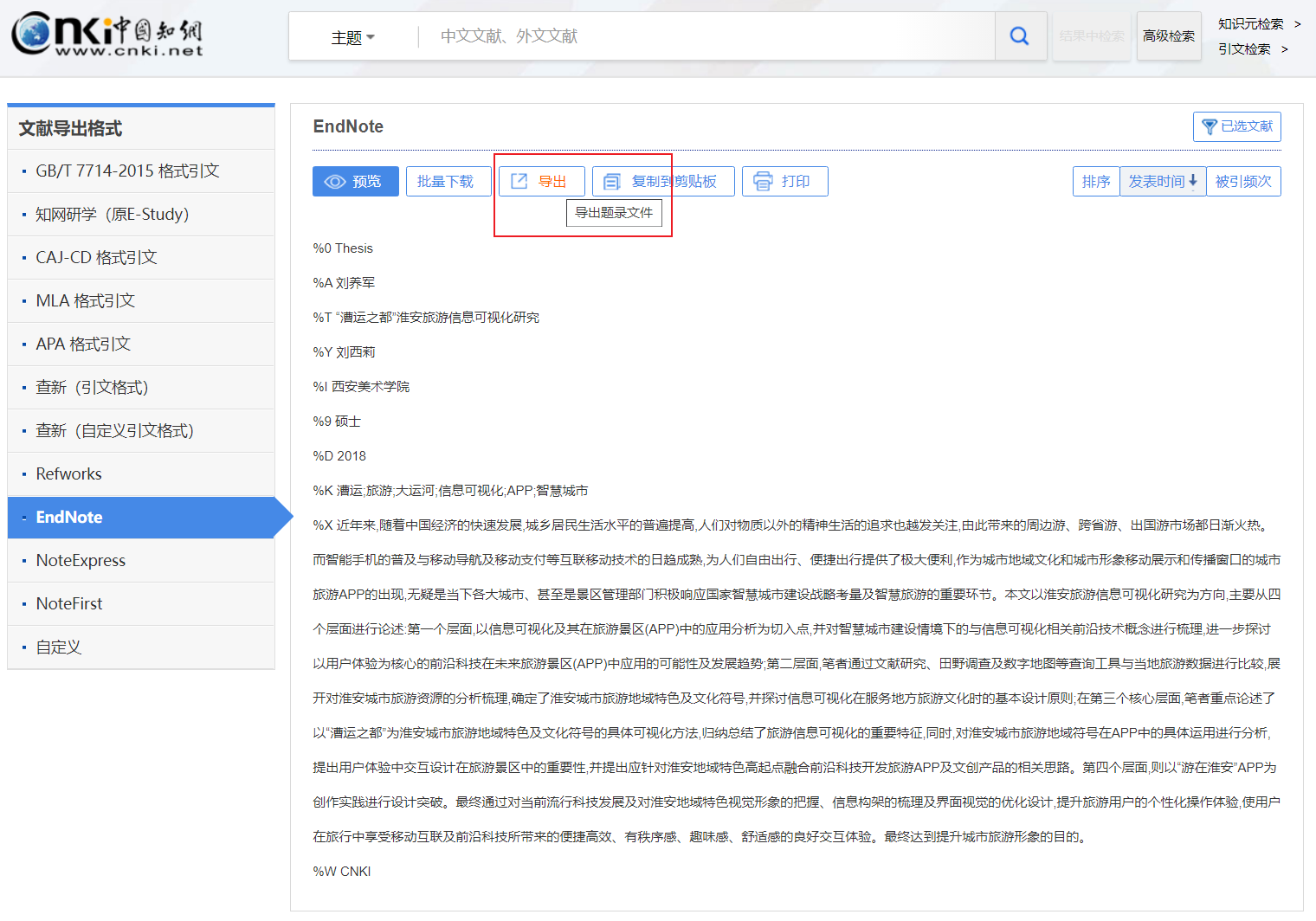Click the CNKI logo
1316x921 pixels.
click(x=107, y=35)
